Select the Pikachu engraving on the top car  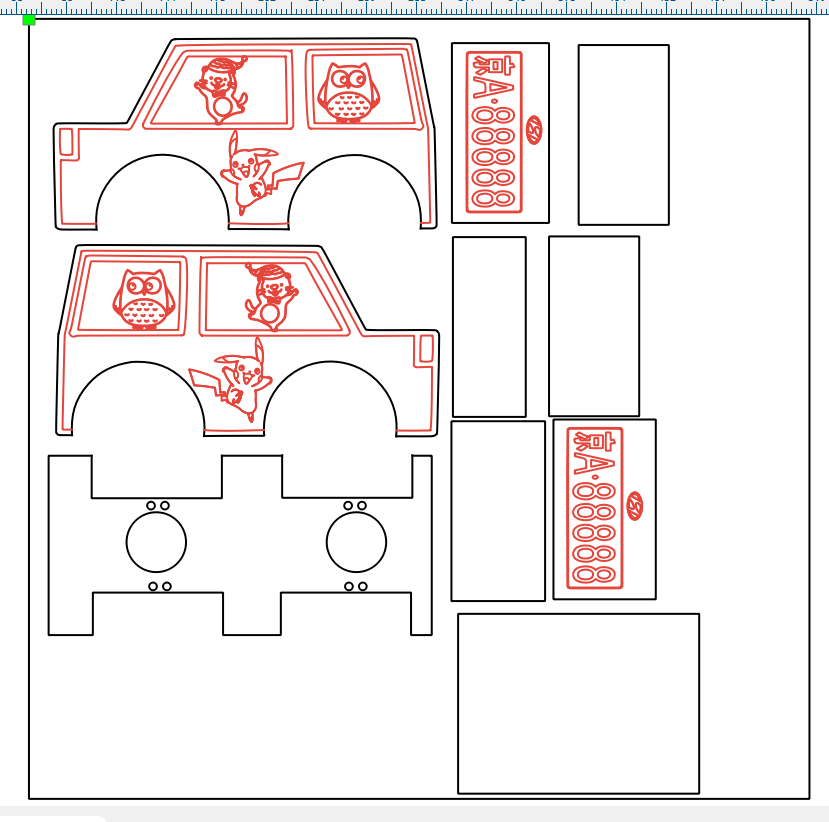coord(262,173)
